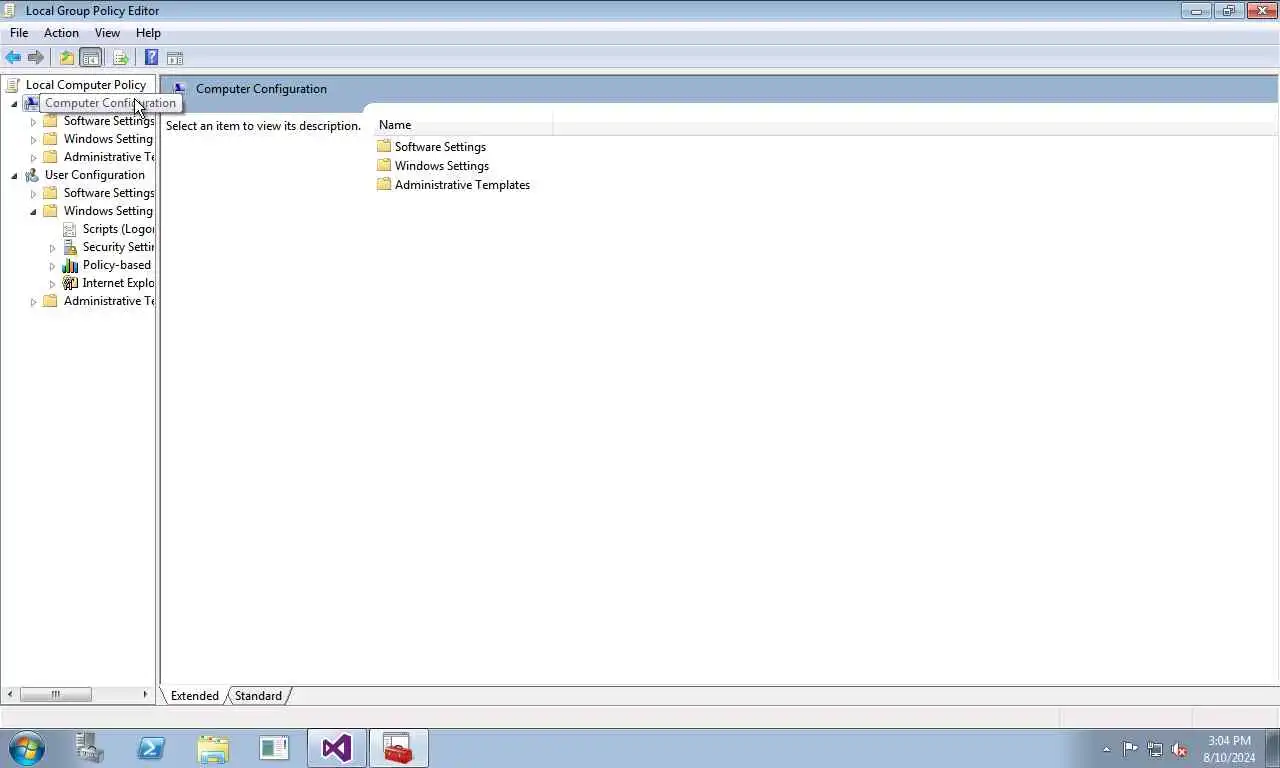1280x768 pixels.
Task: Select the User Configuration tree icon
Action: [31, 175]
